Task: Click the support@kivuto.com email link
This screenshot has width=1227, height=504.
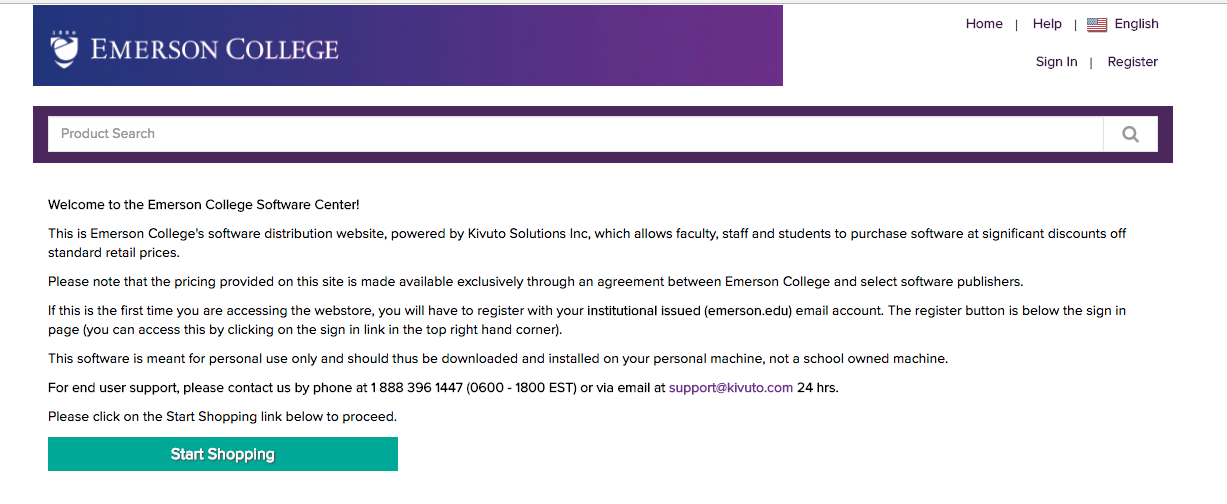Action: click(731, 388)
